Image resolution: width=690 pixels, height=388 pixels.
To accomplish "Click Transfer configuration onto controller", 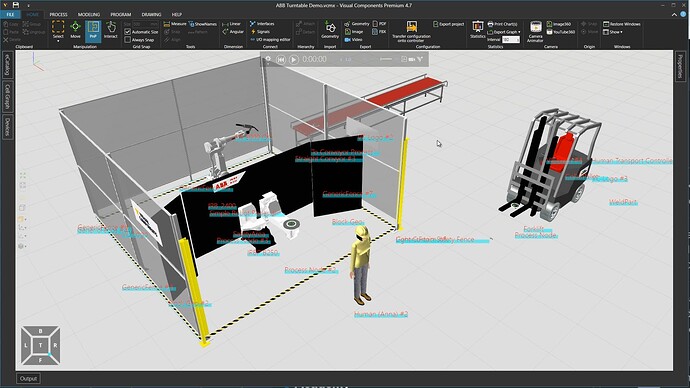I will point(411,31).
